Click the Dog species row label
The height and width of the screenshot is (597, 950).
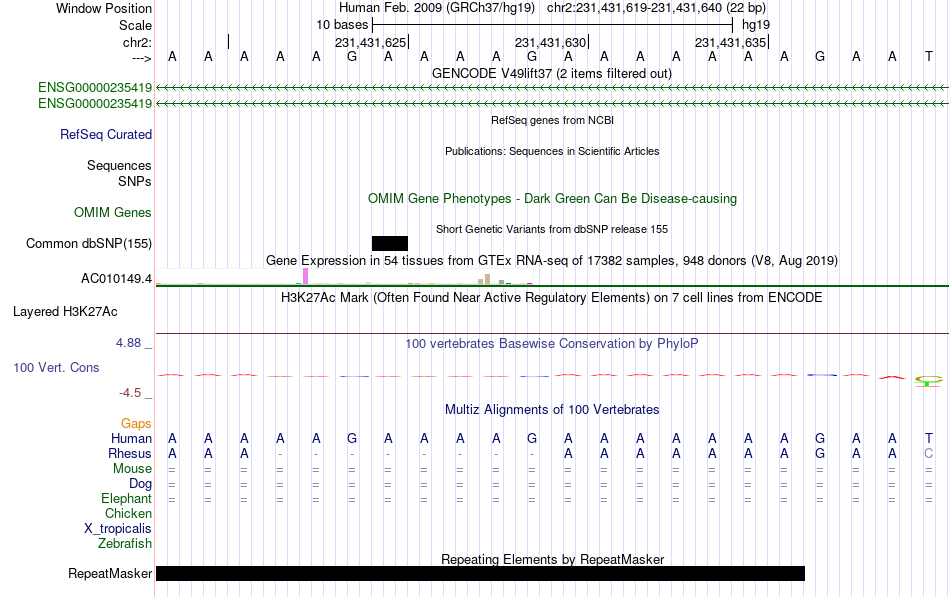click(x=141, y=484)
